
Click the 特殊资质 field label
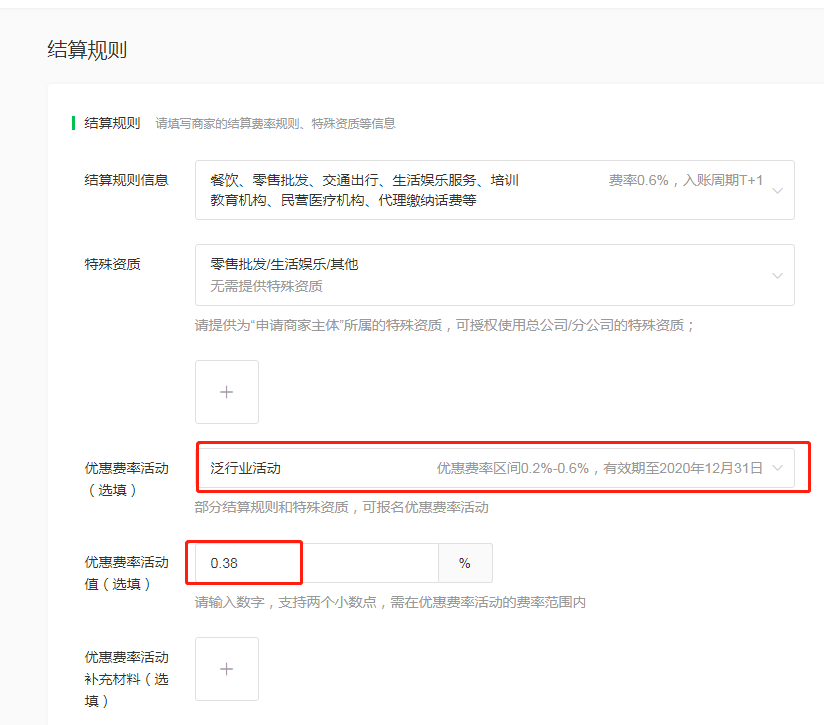[112, 264]
